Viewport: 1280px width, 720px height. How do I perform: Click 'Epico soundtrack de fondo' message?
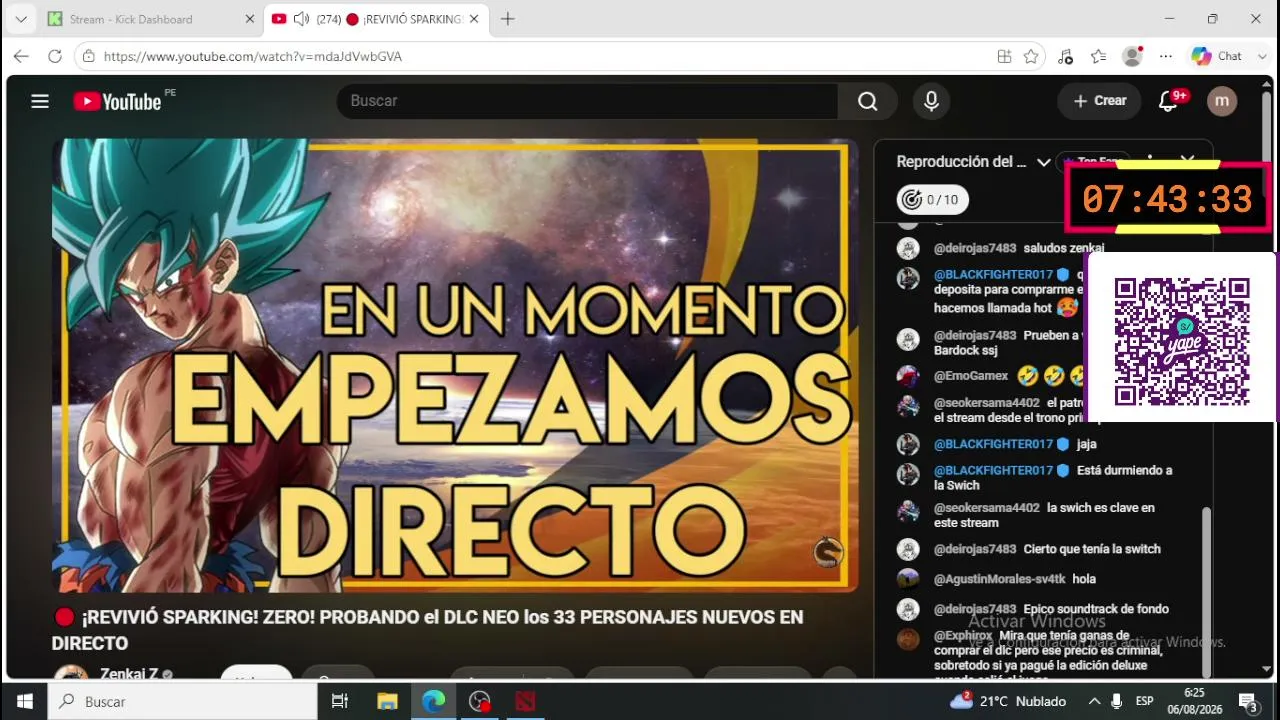tap(1096, 609)
